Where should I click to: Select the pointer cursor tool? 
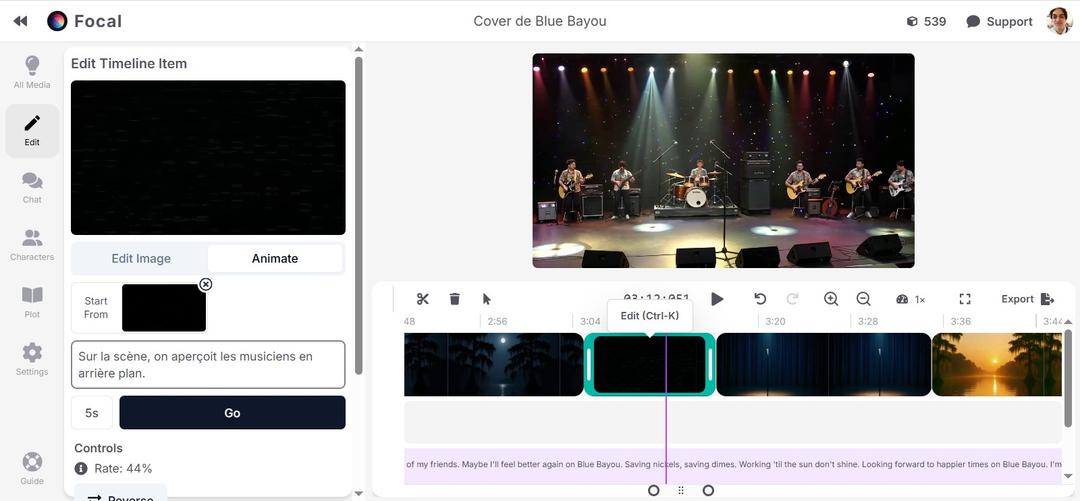click(487, 299)
